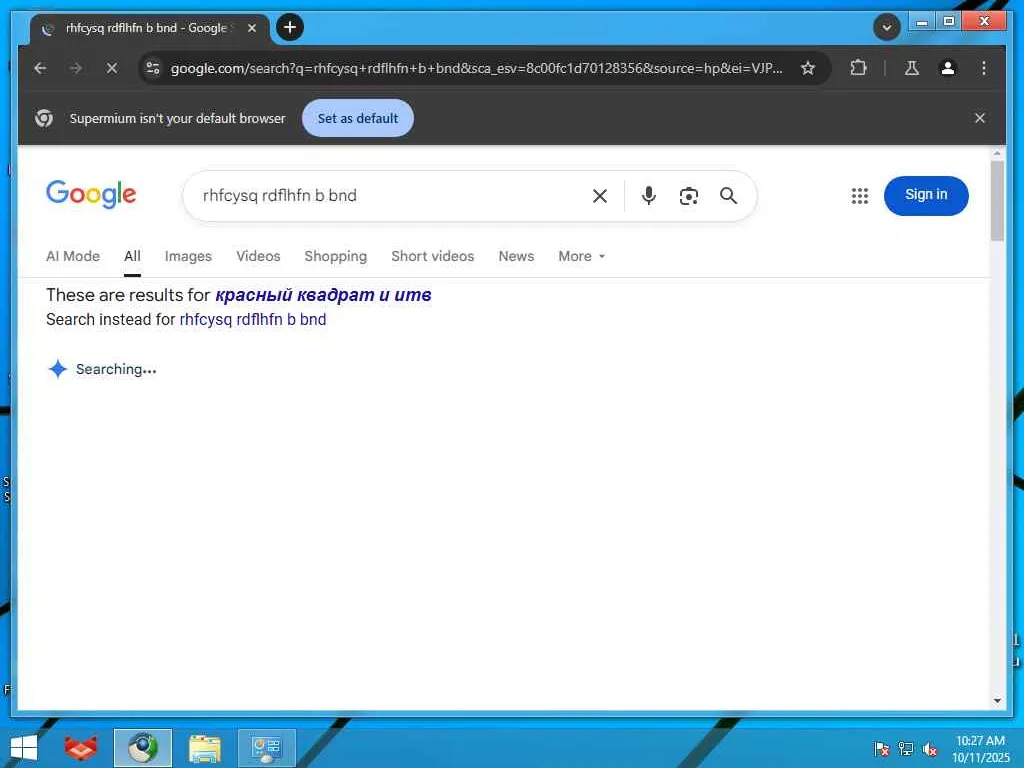Search by image with camera icon
This screenshot has height=768, width=1024.
pyautogui.click(x=688, y=196)
